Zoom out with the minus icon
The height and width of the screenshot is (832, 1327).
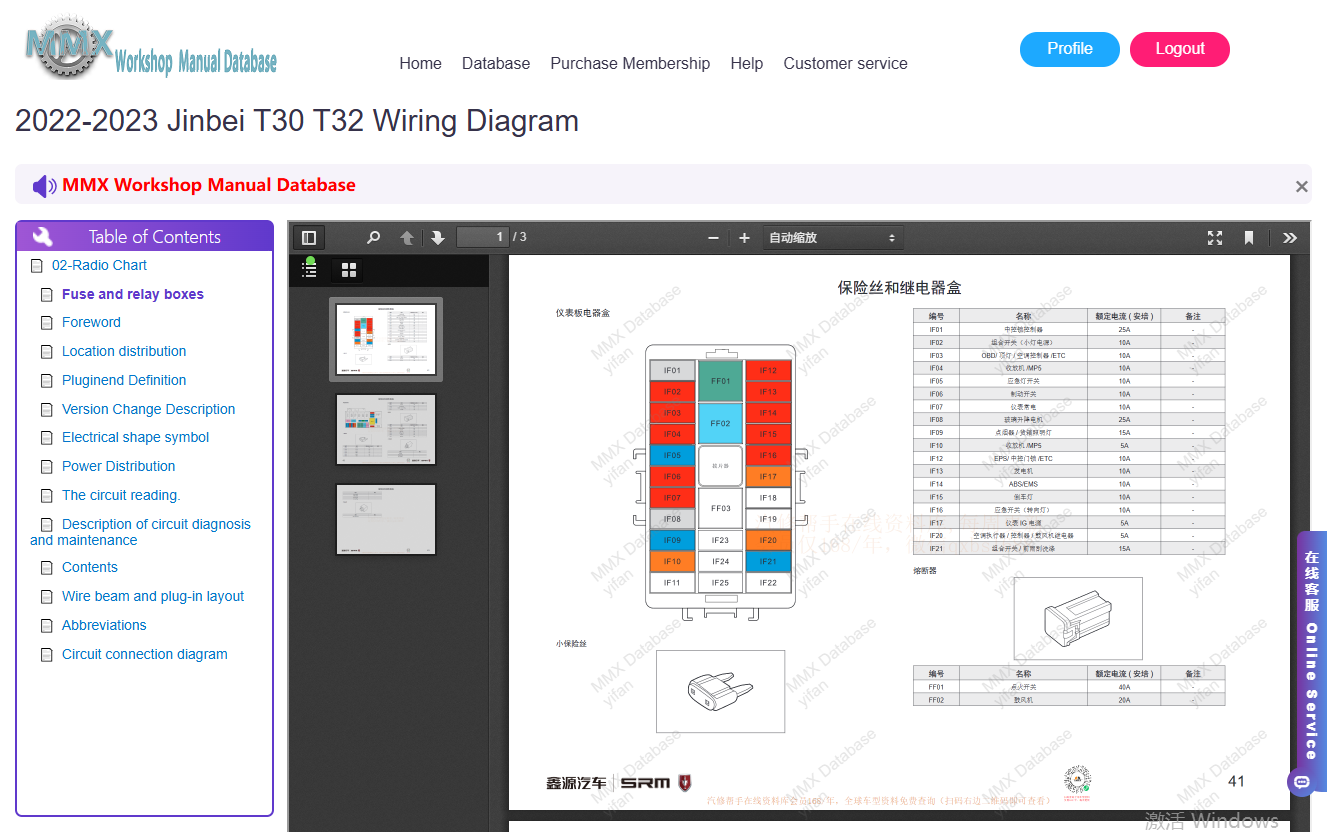click(713, 238)
